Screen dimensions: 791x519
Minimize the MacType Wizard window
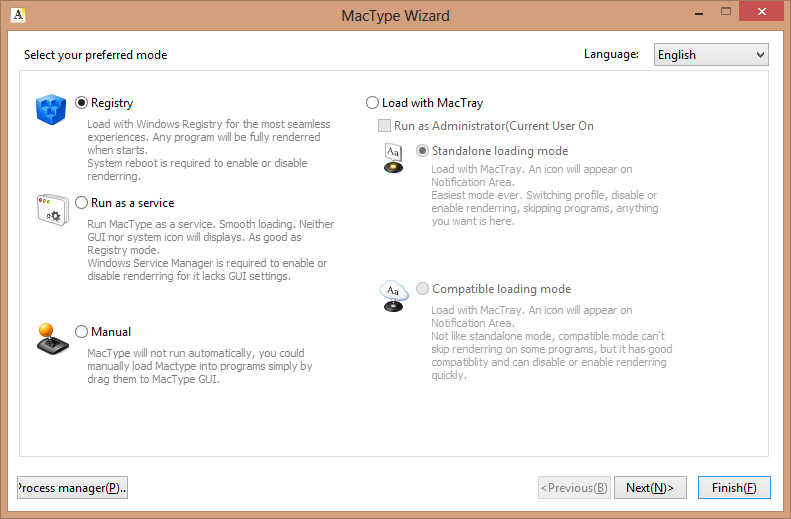(x=699, y=12)
